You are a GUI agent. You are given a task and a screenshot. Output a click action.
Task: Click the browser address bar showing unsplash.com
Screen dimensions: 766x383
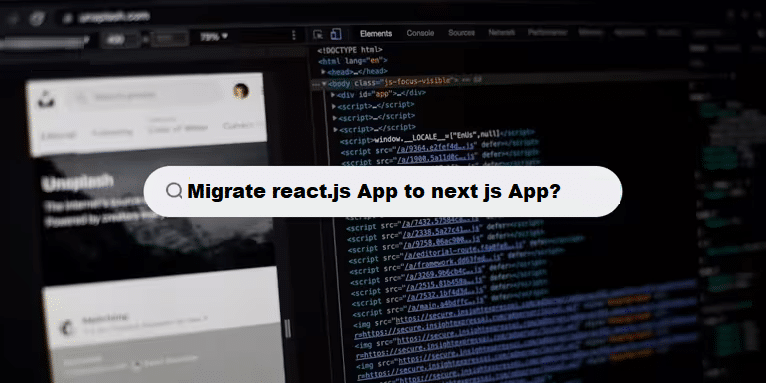click(x=115, y=17)
